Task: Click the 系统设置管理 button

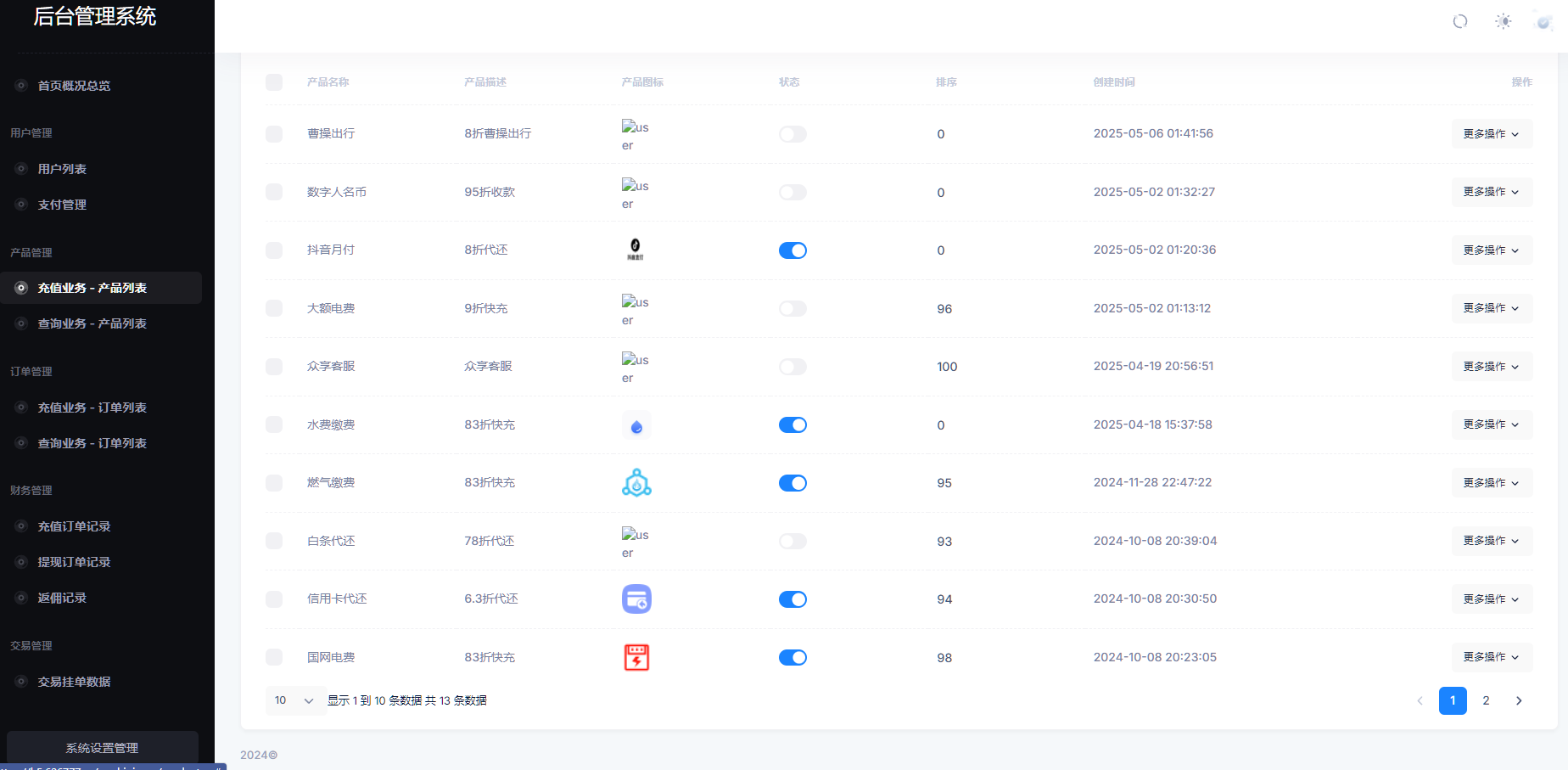Action: (x=102, y=747)
